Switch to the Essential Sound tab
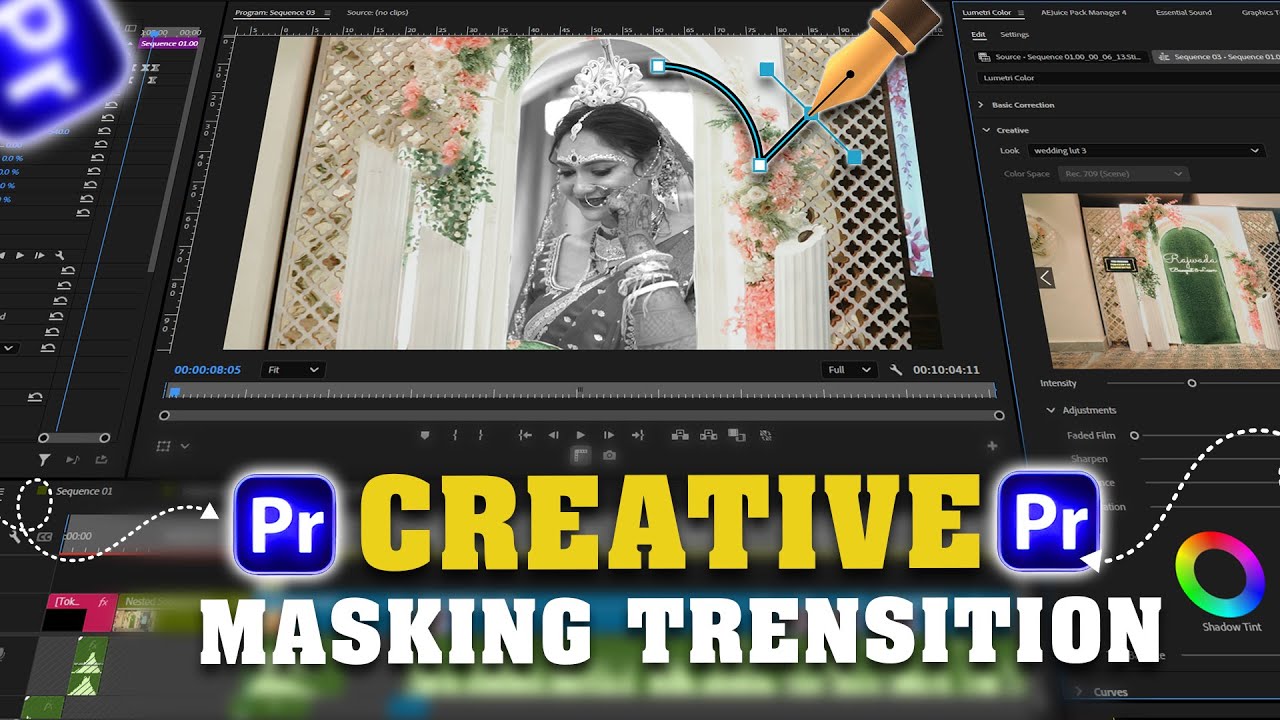1280x720 pixels. click(1183, 12)
